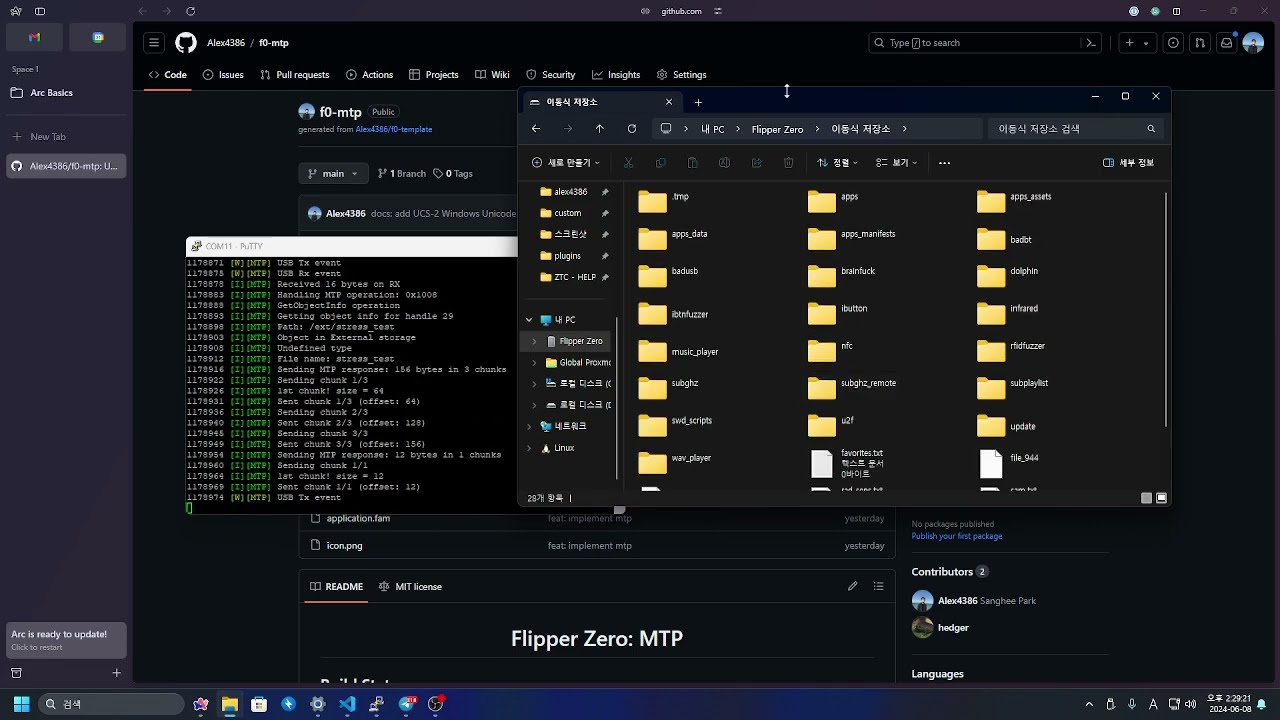Open the application.fam file
This screenshot has height=720, width=1280.
(x=358, y=519)
